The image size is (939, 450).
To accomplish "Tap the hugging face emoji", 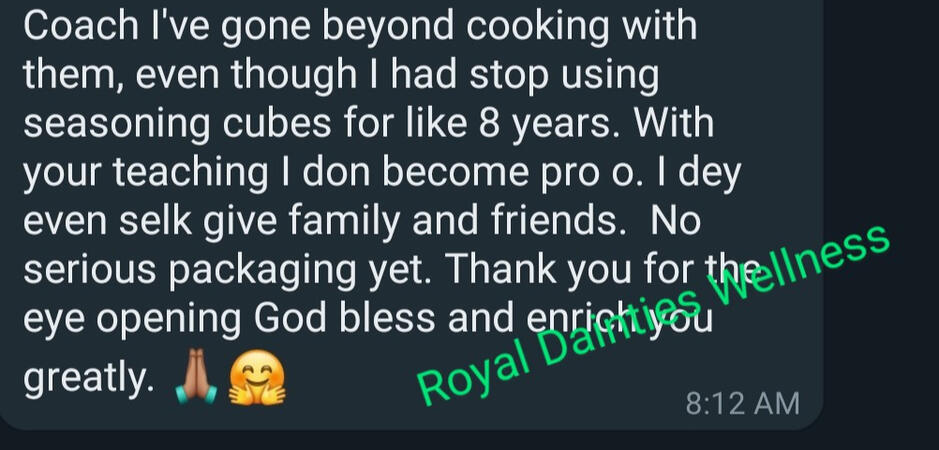I will [x=257, y=377].
